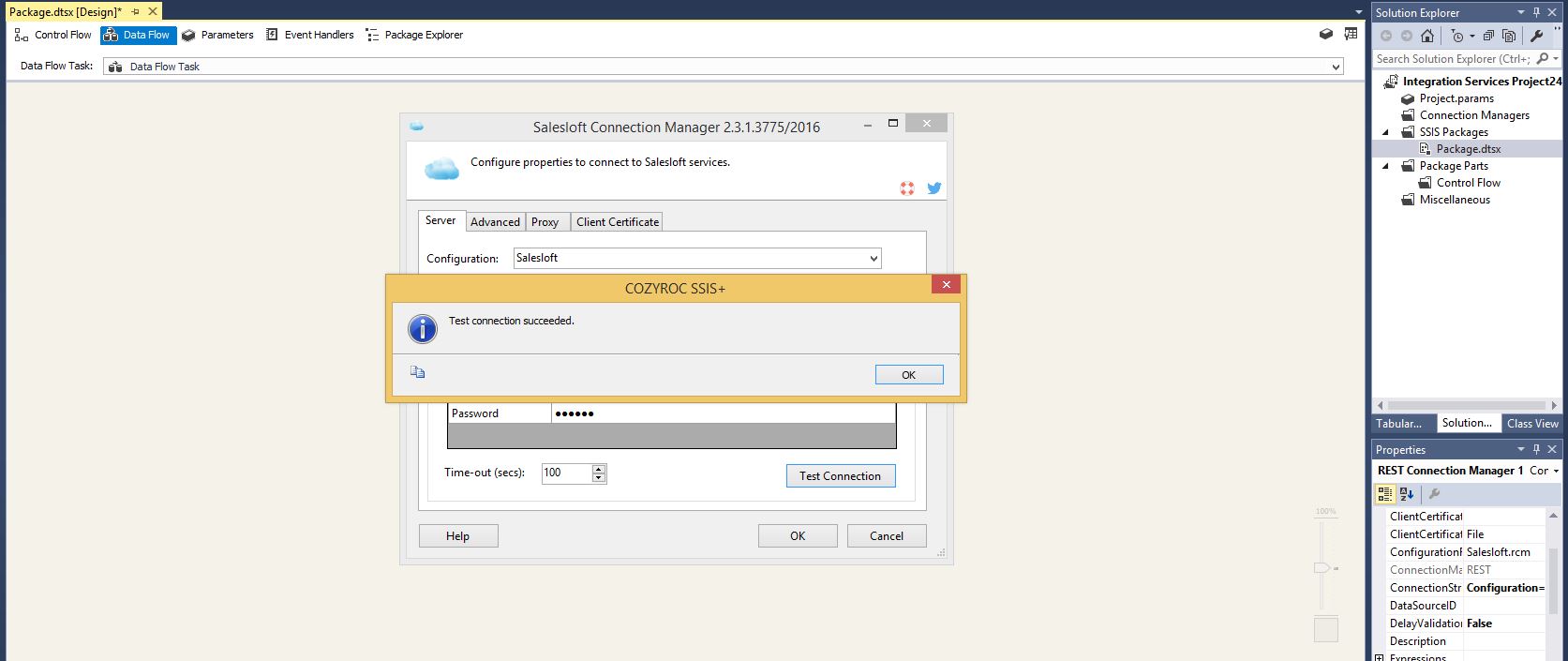The image size is (1568, 661).
Task: Click the DelayValidation False value
Action: tap(1503, 623)
